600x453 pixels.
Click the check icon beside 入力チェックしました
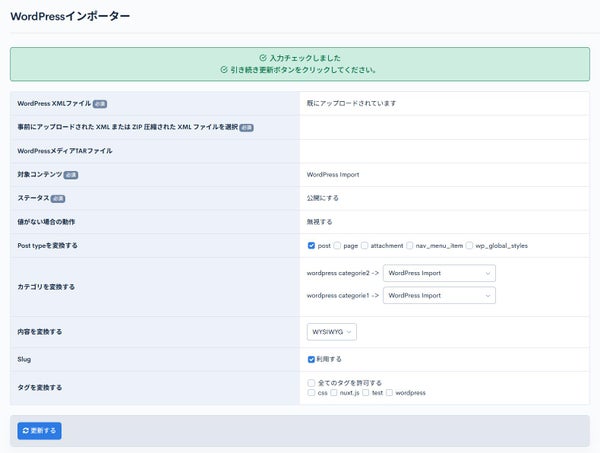pyautogui.click(x=263, y=58)
